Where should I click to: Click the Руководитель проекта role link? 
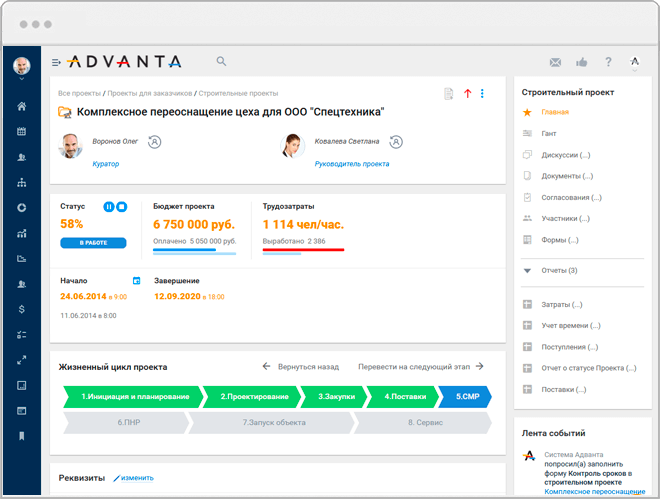point(352,164)
